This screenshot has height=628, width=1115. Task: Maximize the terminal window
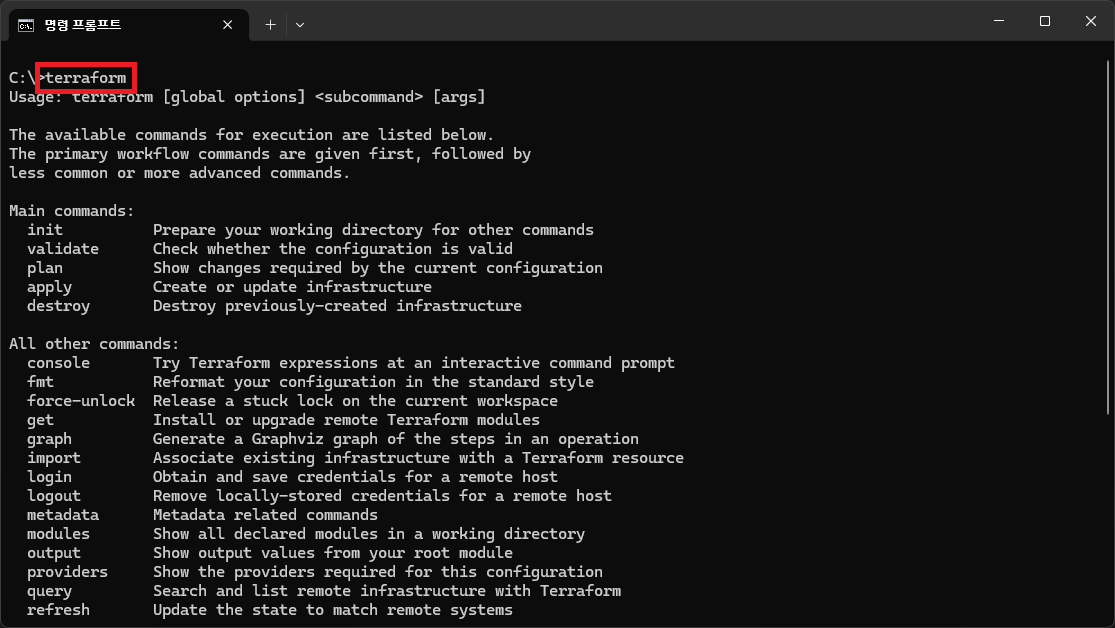point(1044,21)
